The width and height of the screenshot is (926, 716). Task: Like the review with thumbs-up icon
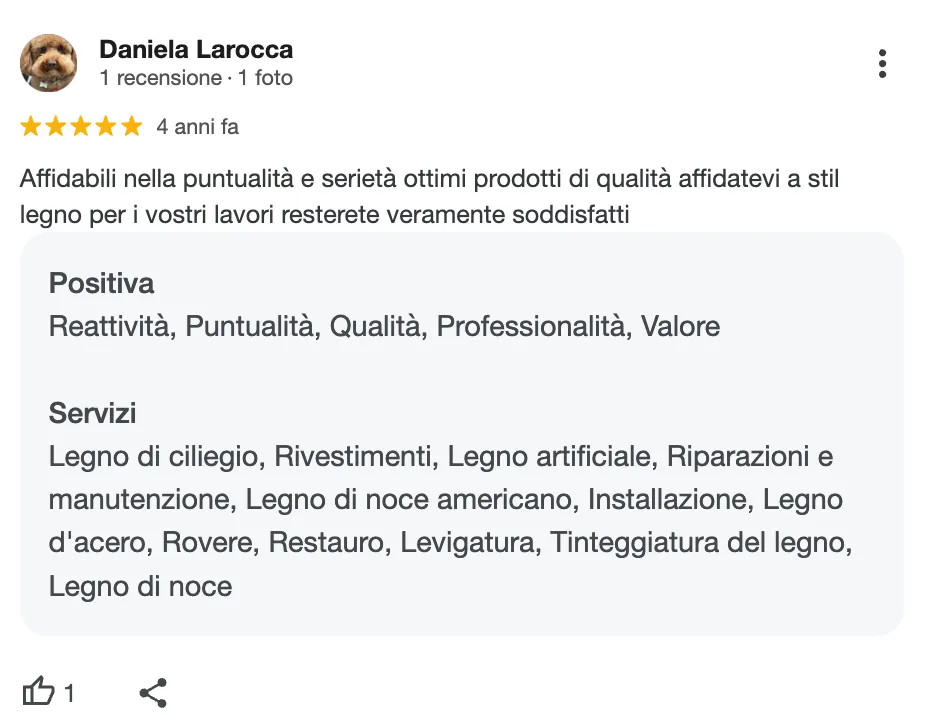tap(38, 691)
